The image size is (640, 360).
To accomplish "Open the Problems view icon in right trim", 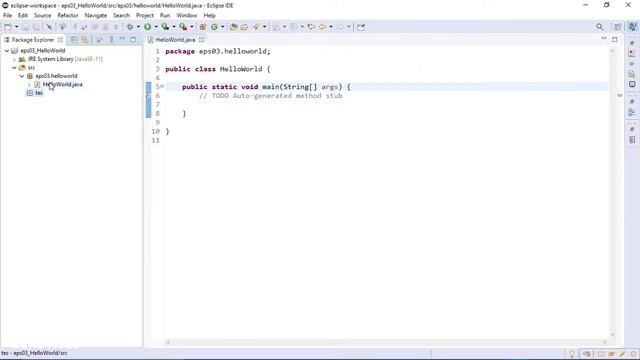I will (632, 53).
